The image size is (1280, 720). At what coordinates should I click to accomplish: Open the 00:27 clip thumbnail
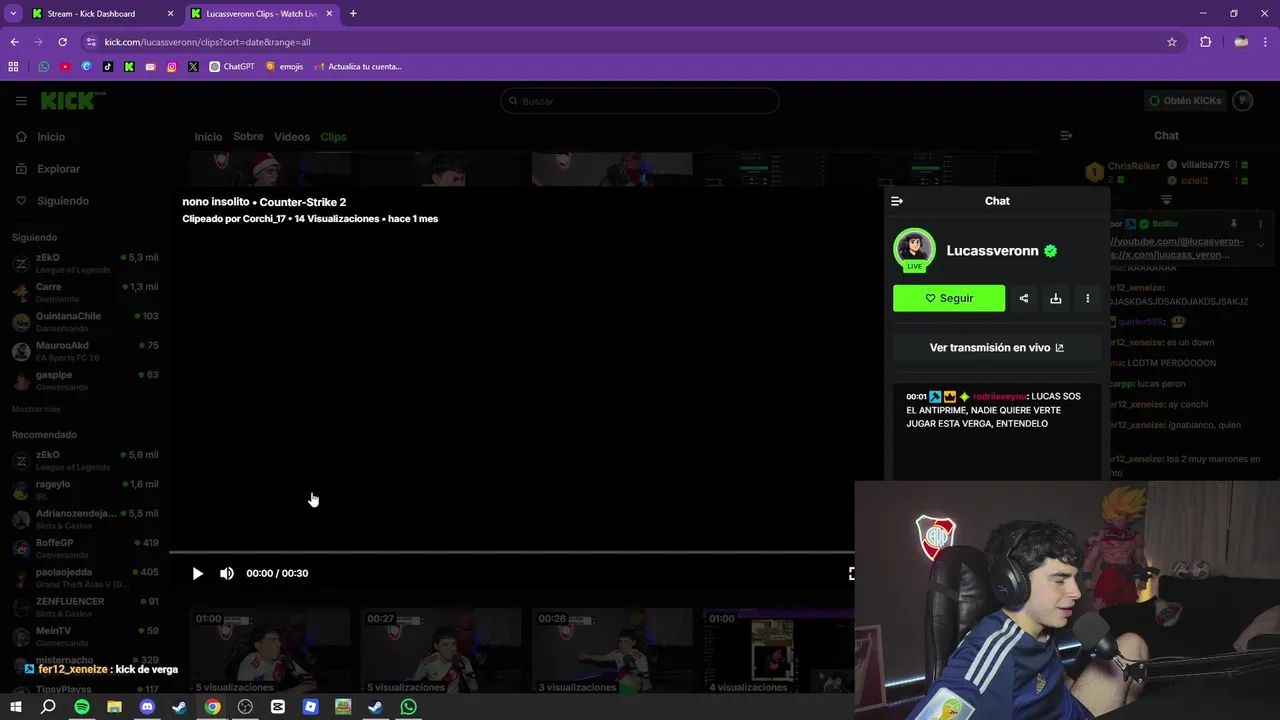tap(441, 650)
